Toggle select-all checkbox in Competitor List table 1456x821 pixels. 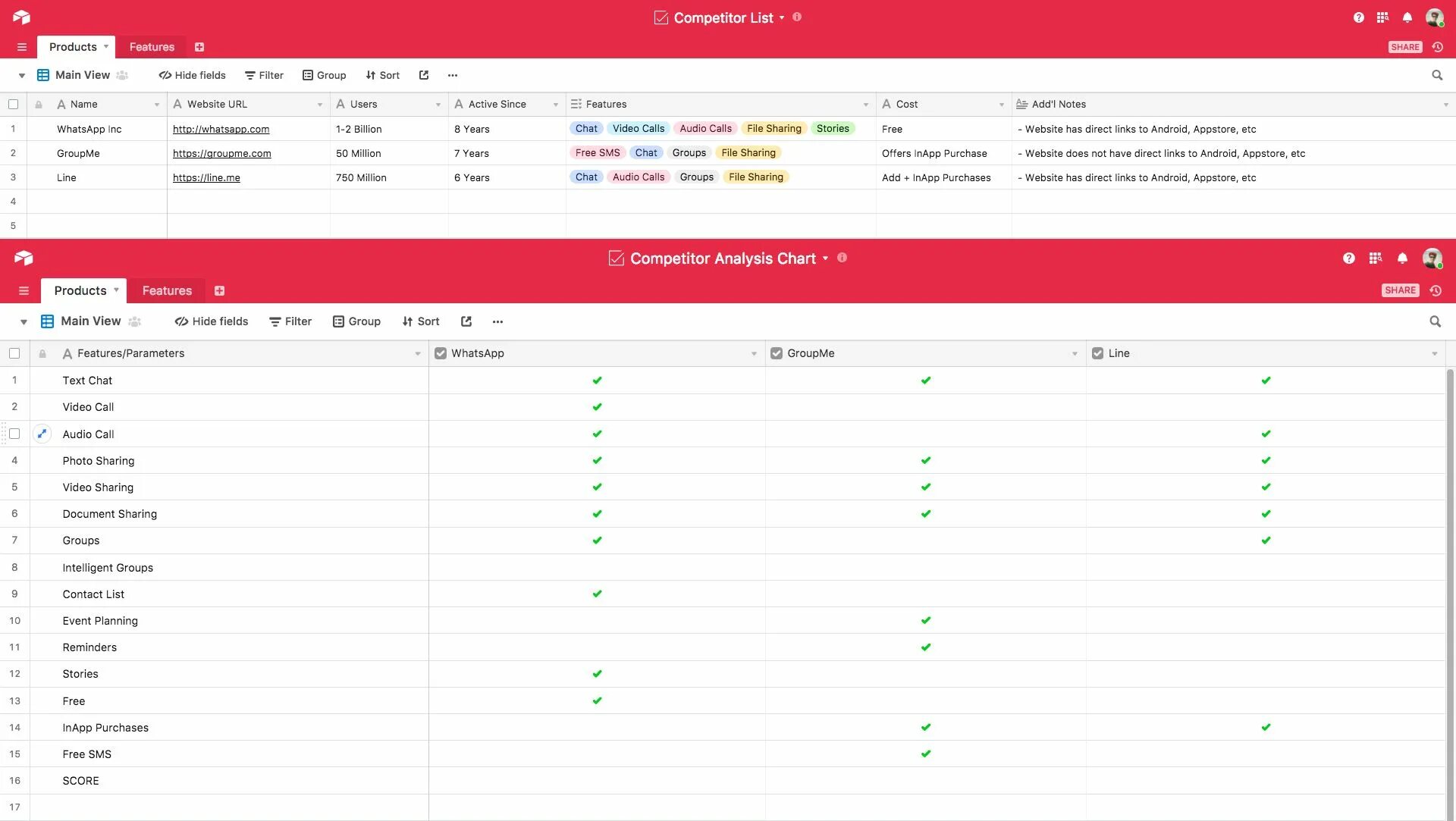point(13,104)
